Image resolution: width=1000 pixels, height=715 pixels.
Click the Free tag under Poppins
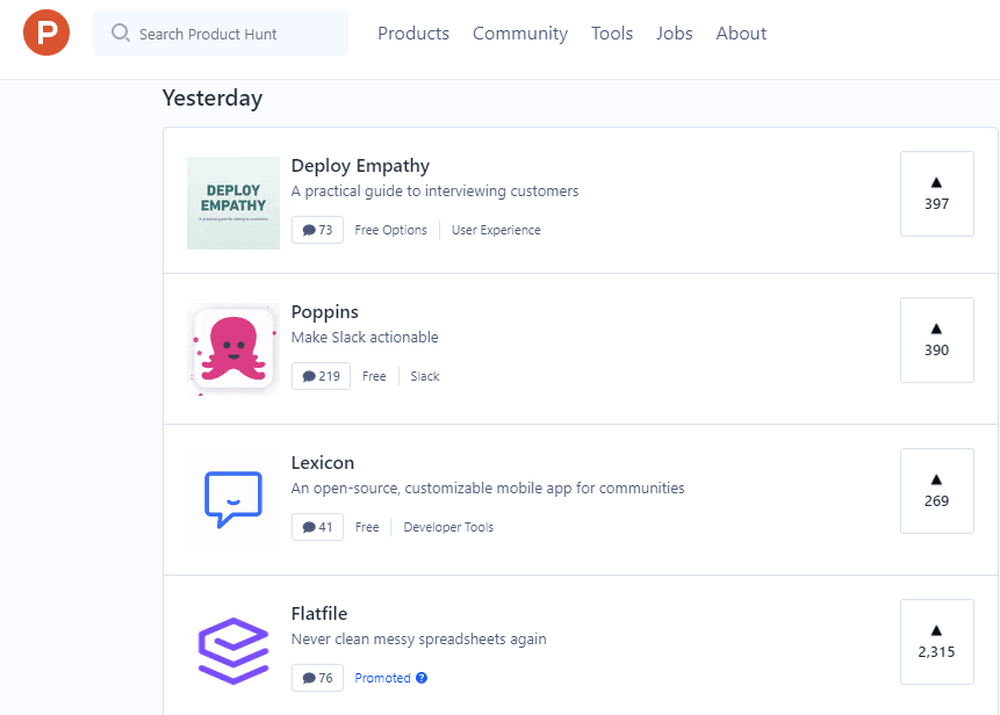374,376
